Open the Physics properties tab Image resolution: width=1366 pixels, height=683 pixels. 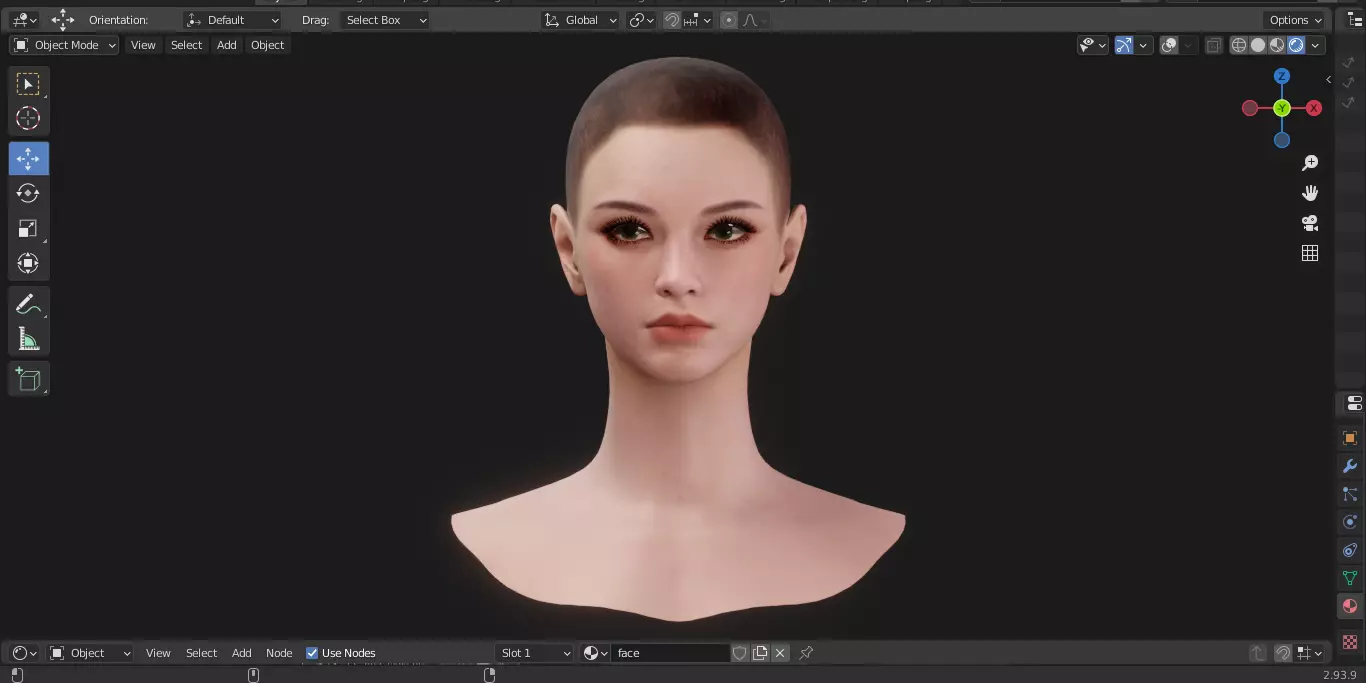pyautogui.click(x=1350, y=522)
